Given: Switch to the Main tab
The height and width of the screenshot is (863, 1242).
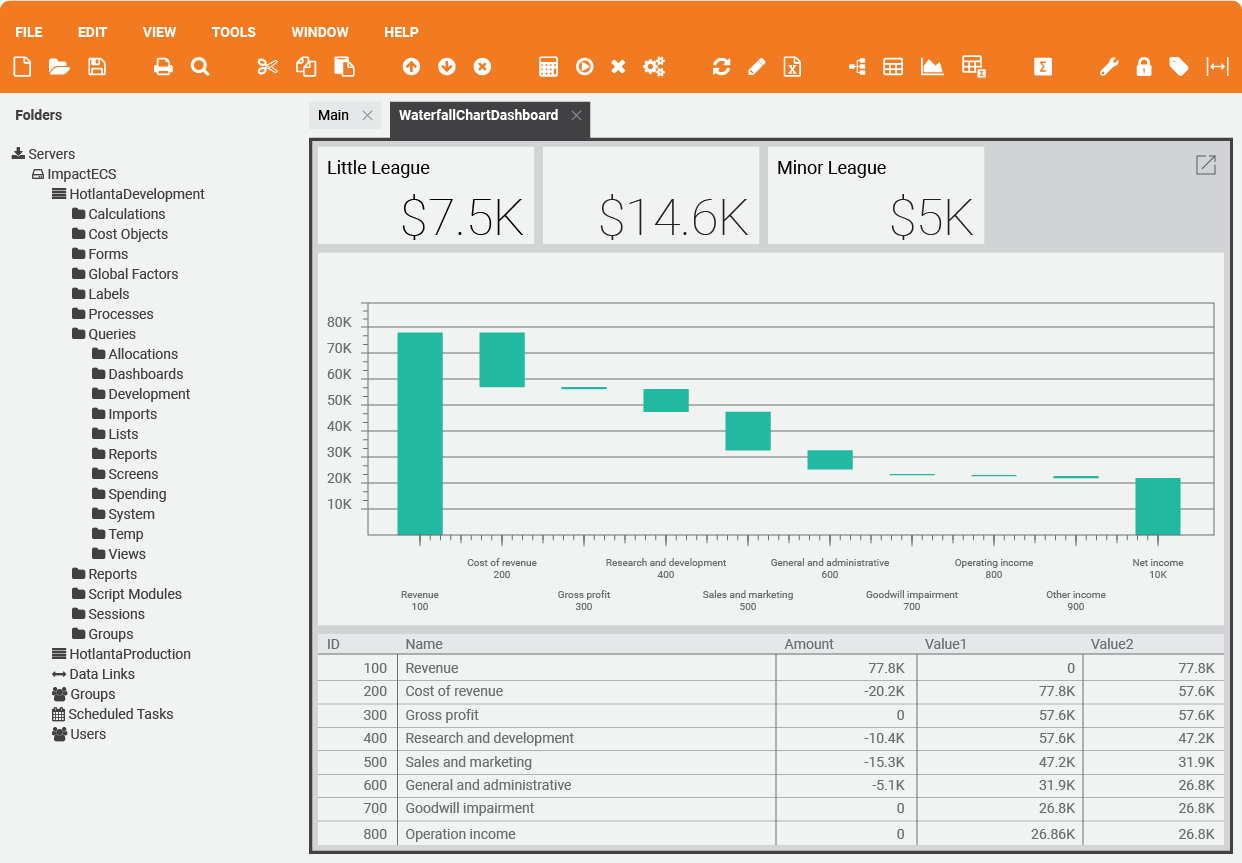Looking at the screenshot, I should tap(333, 115).
